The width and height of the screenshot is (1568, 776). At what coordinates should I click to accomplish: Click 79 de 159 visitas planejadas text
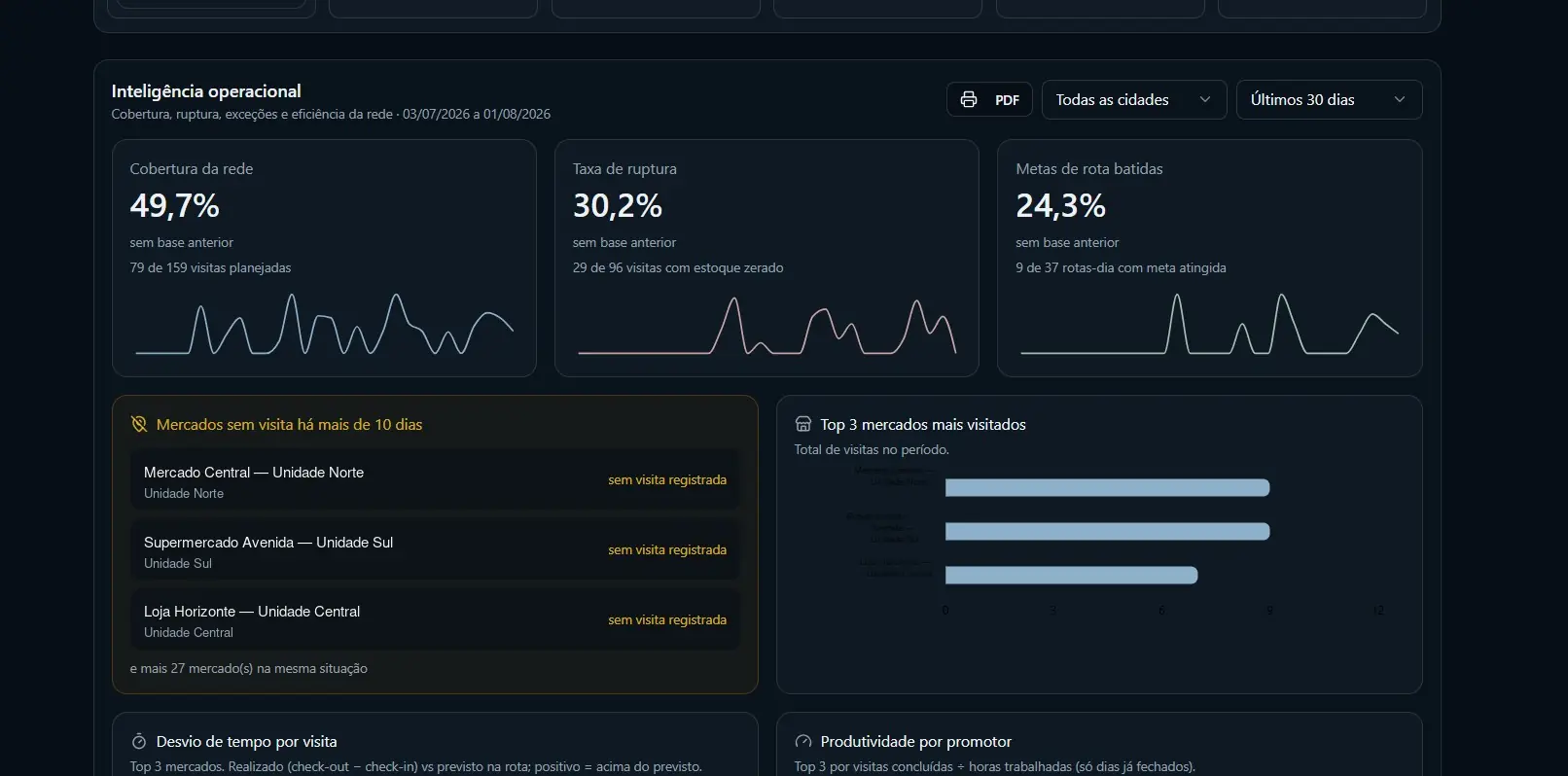210,268
